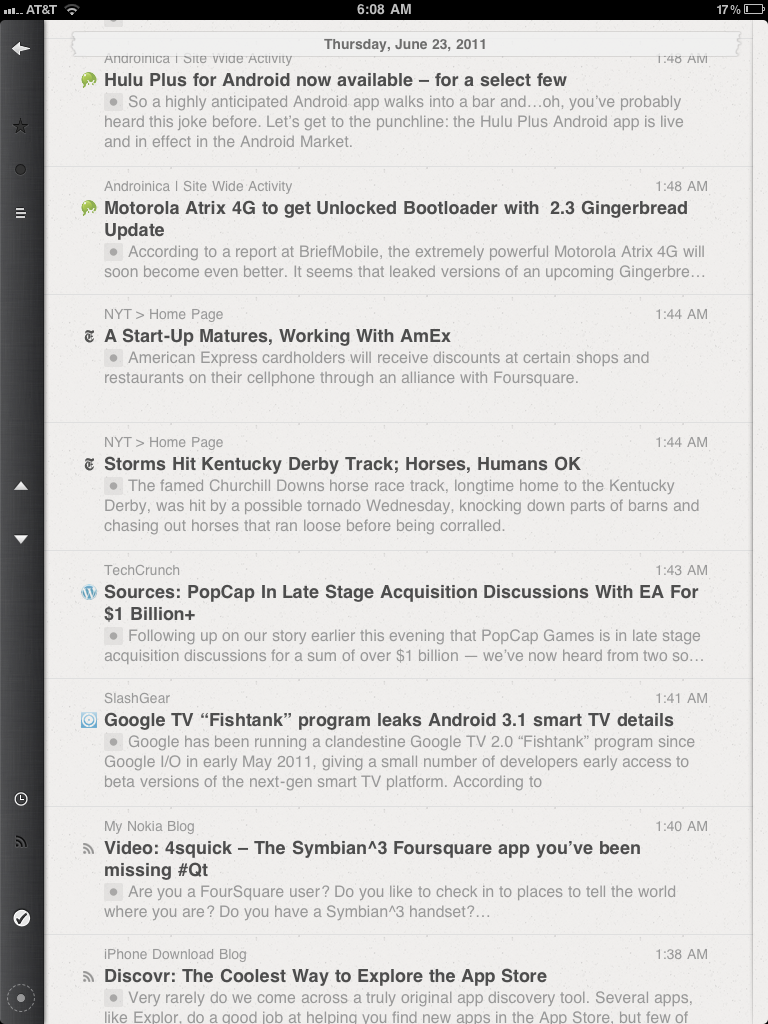Go to next article with down arrow
768x1024 pixels.
pyautogui.click(x=21, y=539)
